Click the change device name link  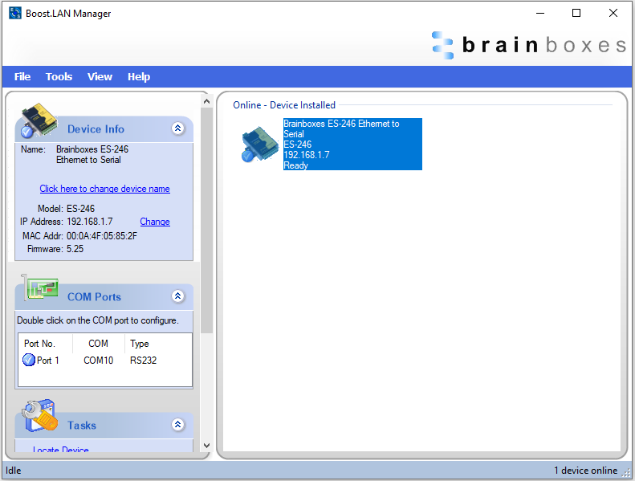pos(104,189)
